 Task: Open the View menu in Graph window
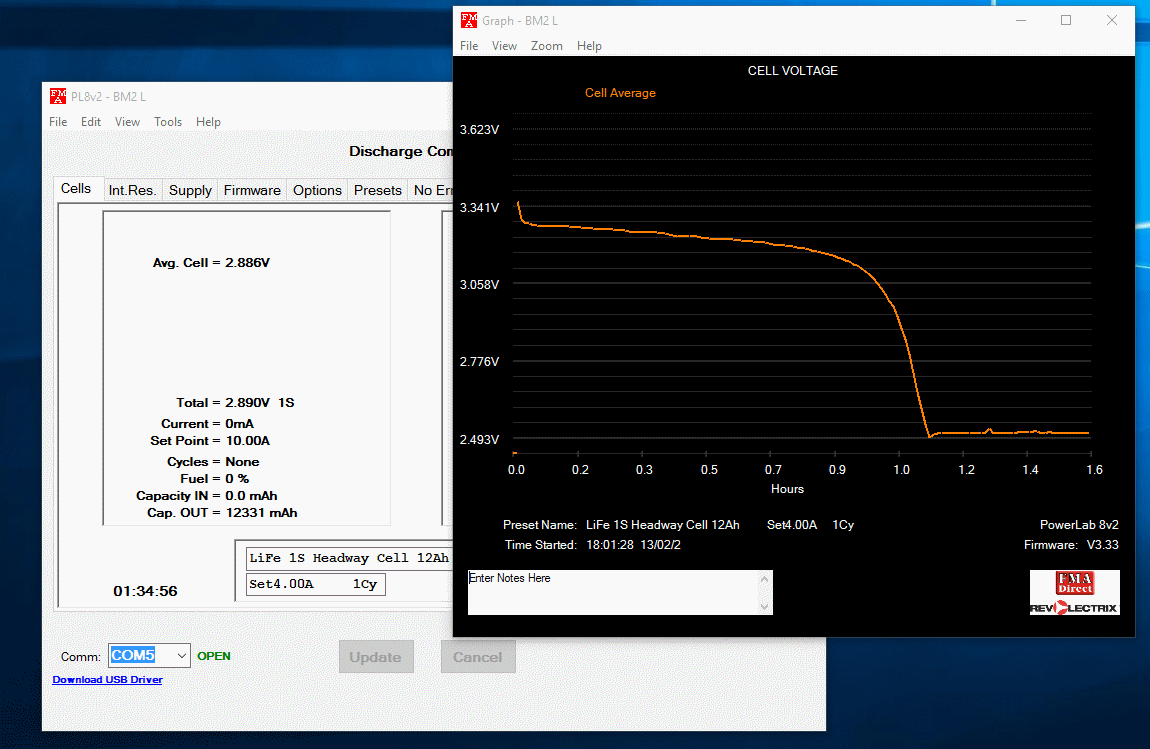click(504, 46)
